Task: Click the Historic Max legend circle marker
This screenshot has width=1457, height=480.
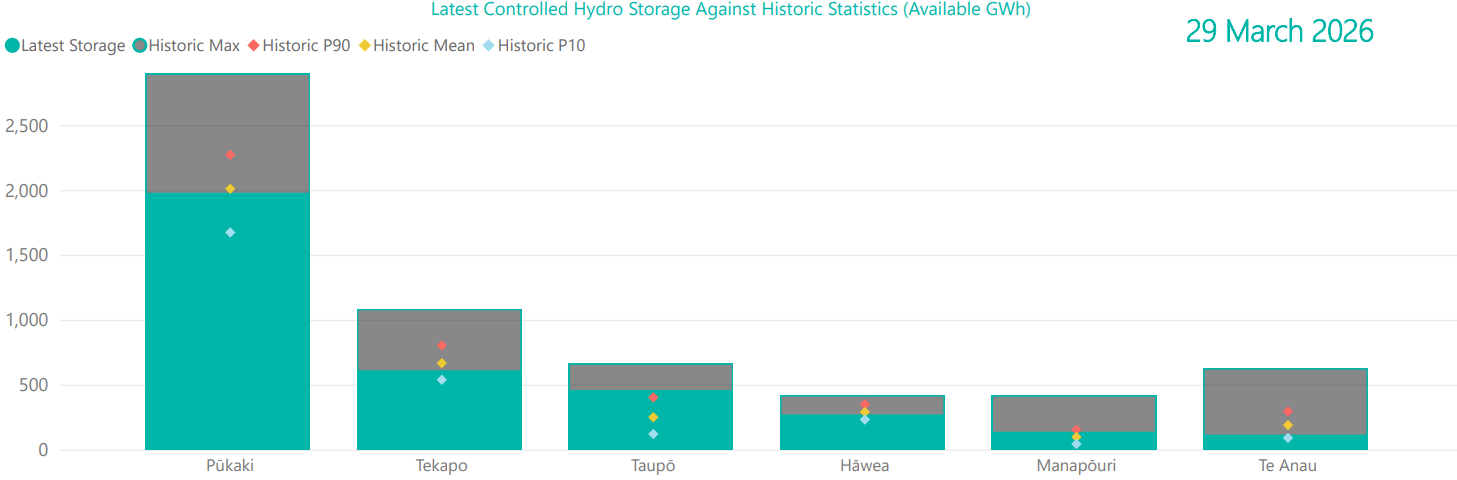Action: coord(140,45)
